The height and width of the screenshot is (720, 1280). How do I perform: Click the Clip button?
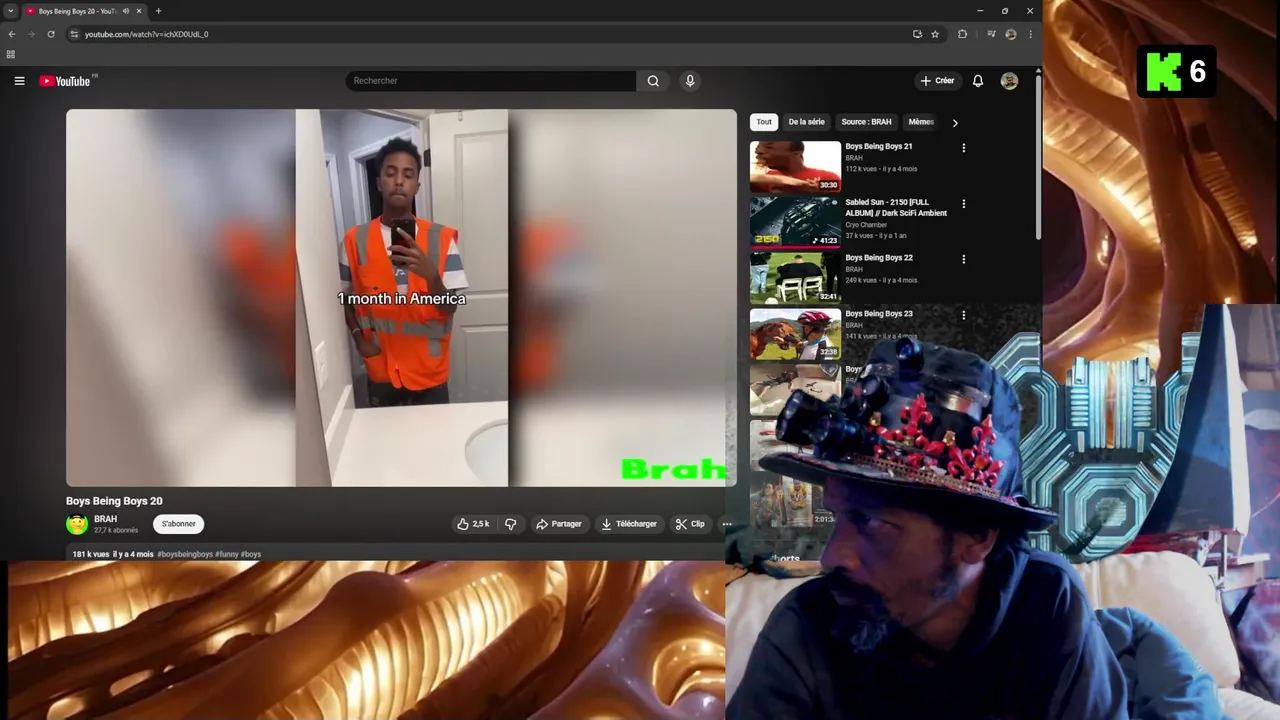coord(690,524)
